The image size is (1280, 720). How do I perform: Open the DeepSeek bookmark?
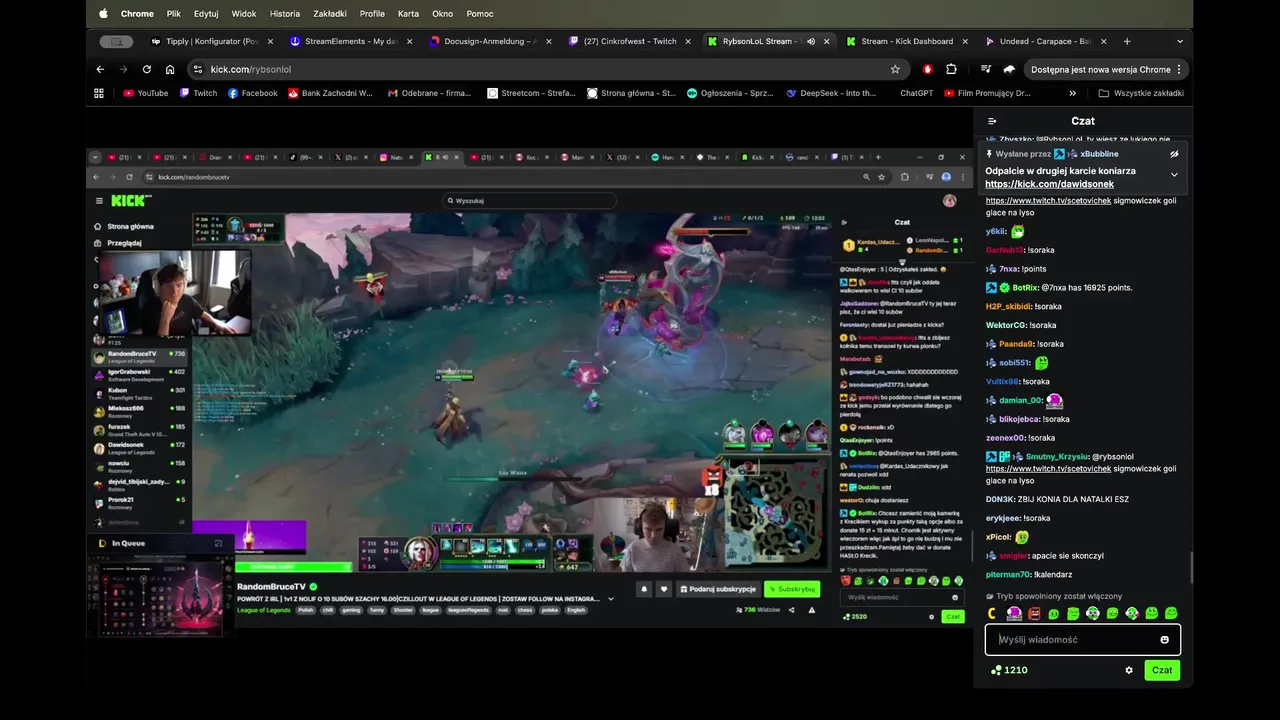(x=830, y=93)
